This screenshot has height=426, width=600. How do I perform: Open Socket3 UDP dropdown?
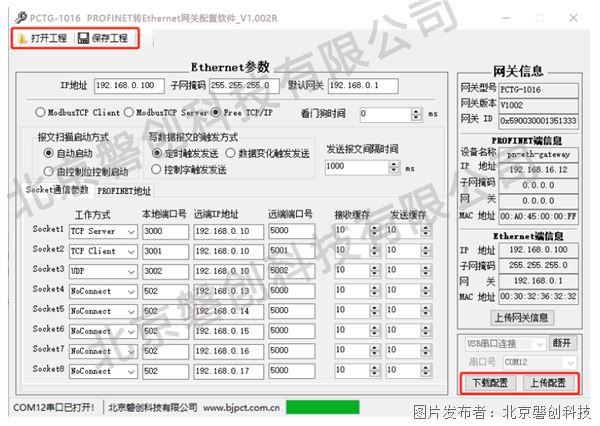(103, 271)
